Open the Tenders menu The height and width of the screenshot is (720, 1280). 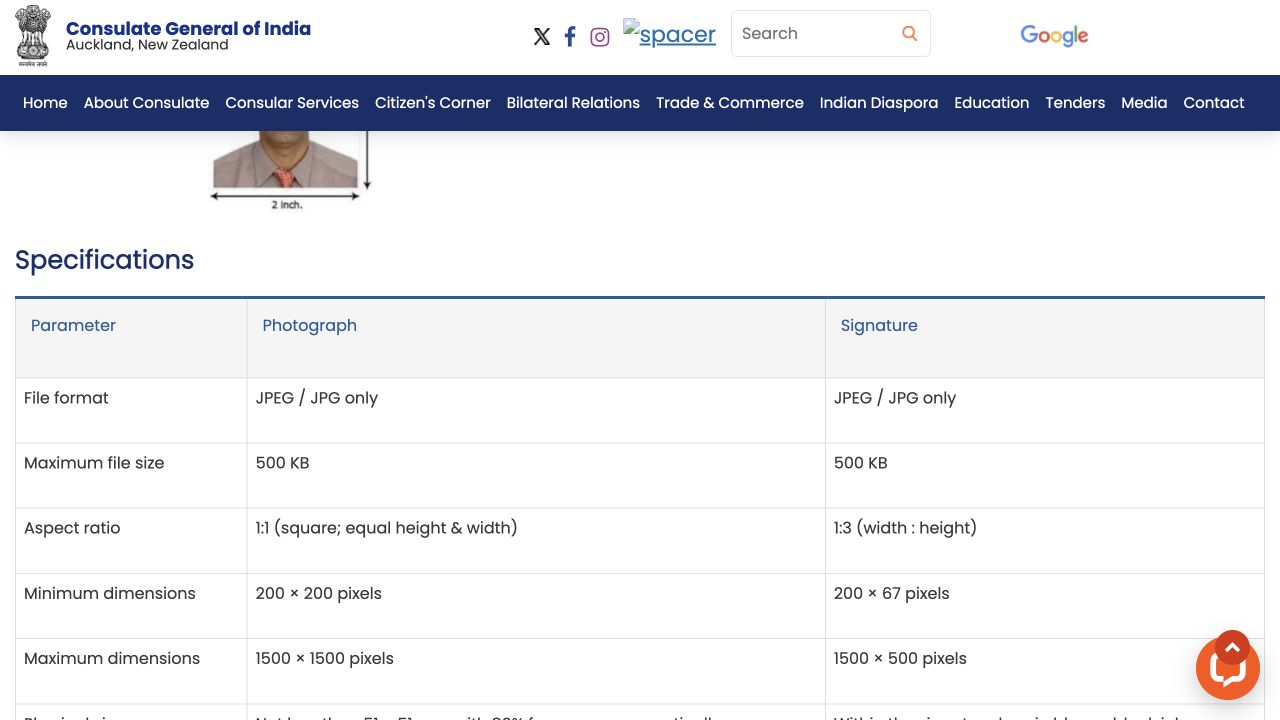pyautogui.click(x=1075, y=103)
